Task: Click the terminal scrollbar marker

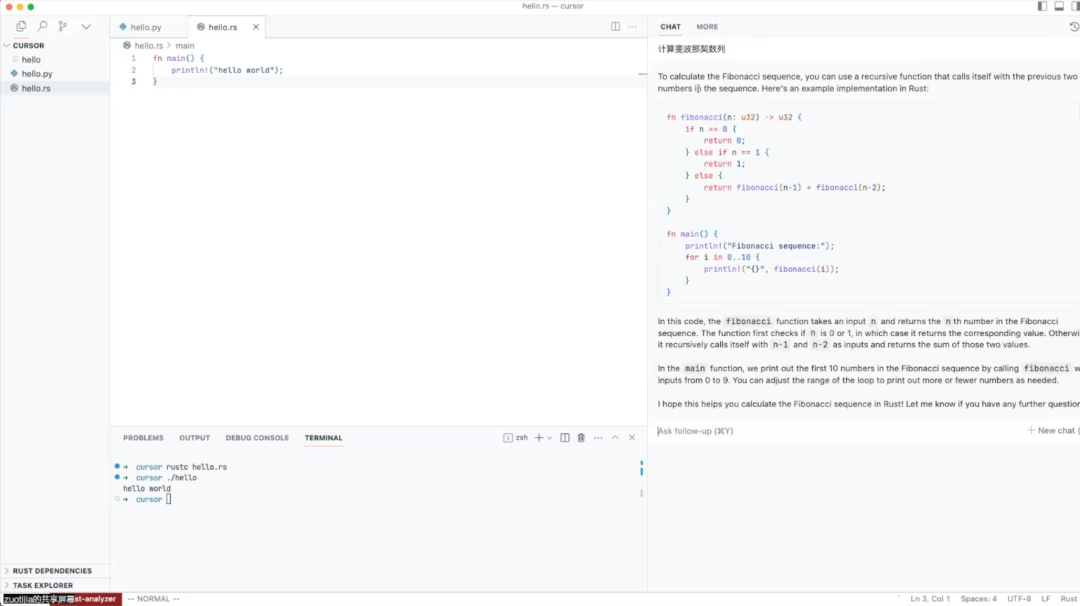Action: click(x=641, y=468)
